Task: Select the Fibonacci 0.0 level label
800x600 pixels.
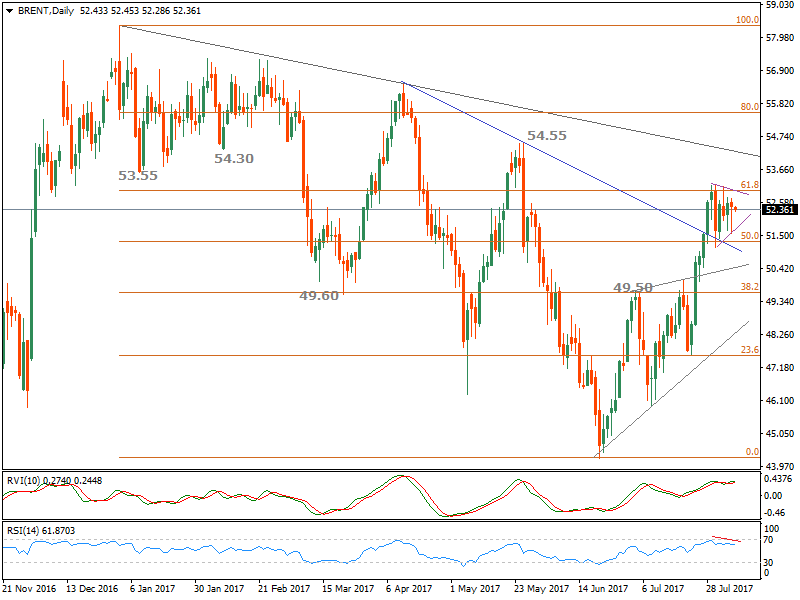Action: (752, 452)
